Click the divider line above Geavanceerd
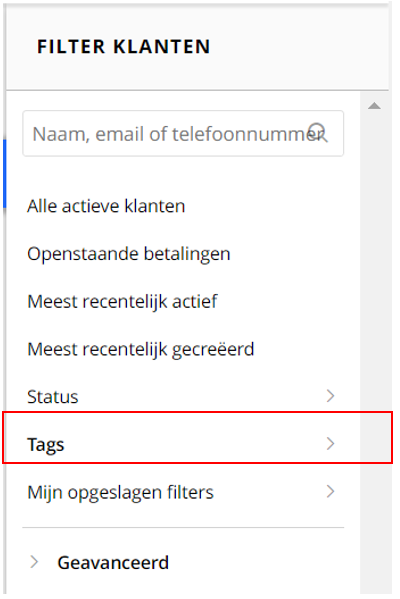The width and height of the screenshot is (400, 599). (183, 528)
